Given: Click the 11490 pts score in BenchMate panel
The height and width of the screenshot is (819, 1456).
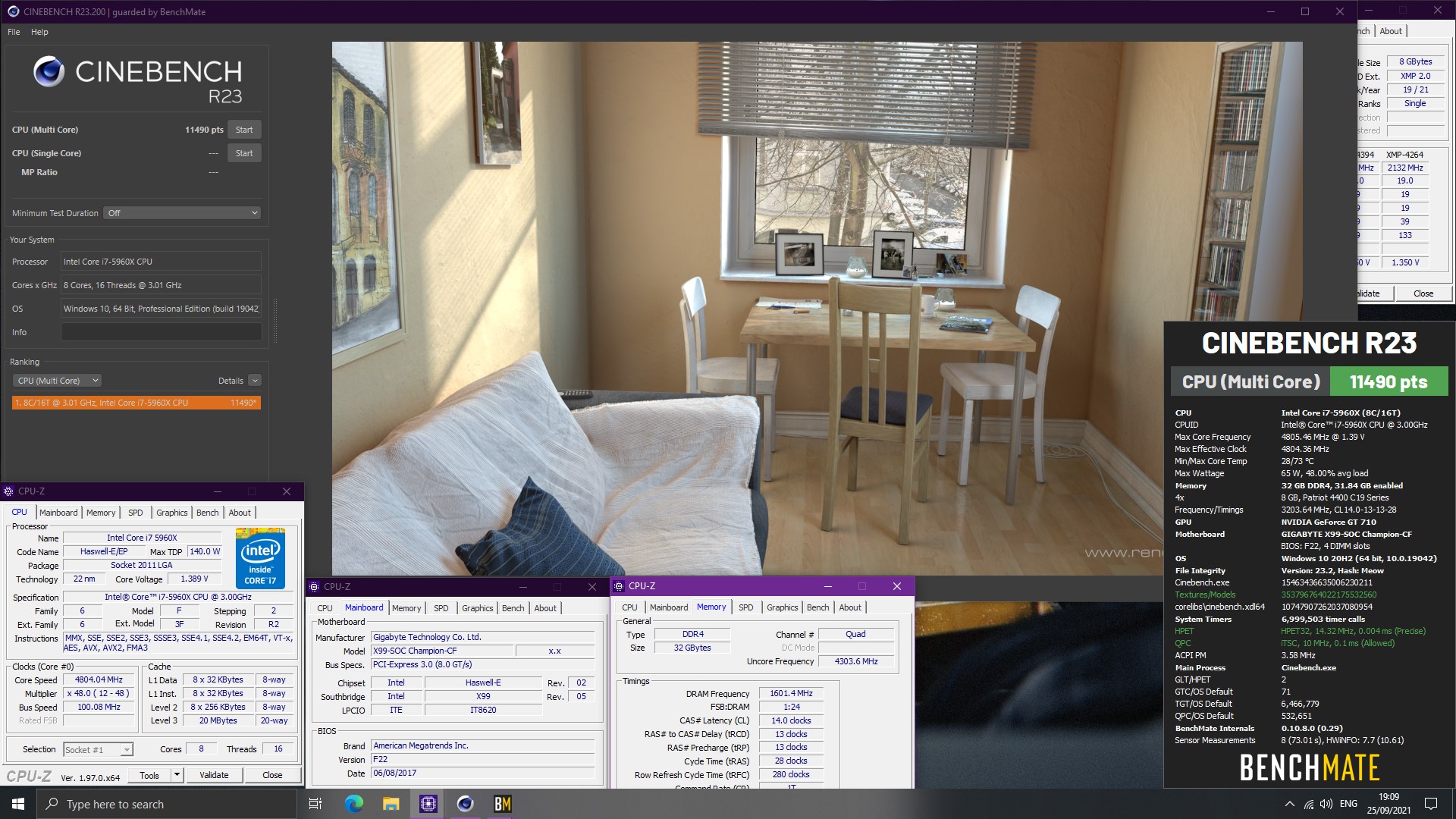Looking at the screenshot, I should 1389,382.
